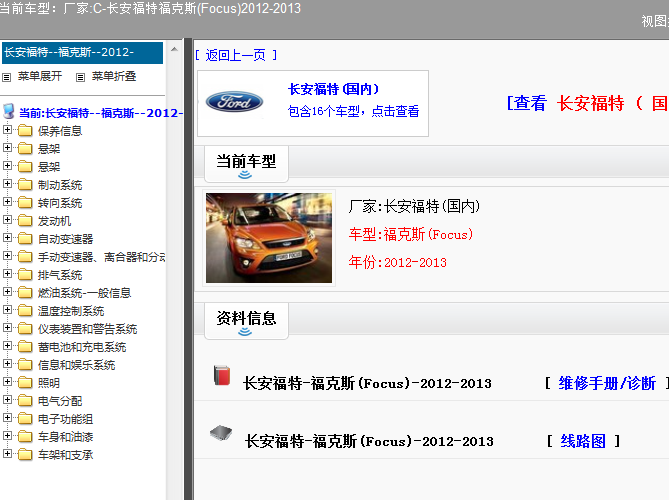Click the folder icon for 保养信息

coord(25,130)
